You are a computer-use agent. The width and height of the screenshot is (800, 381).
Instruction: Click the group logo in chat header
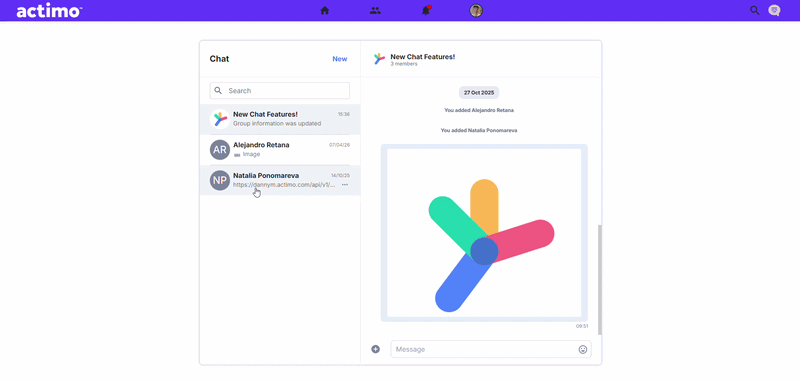(379, 59)
